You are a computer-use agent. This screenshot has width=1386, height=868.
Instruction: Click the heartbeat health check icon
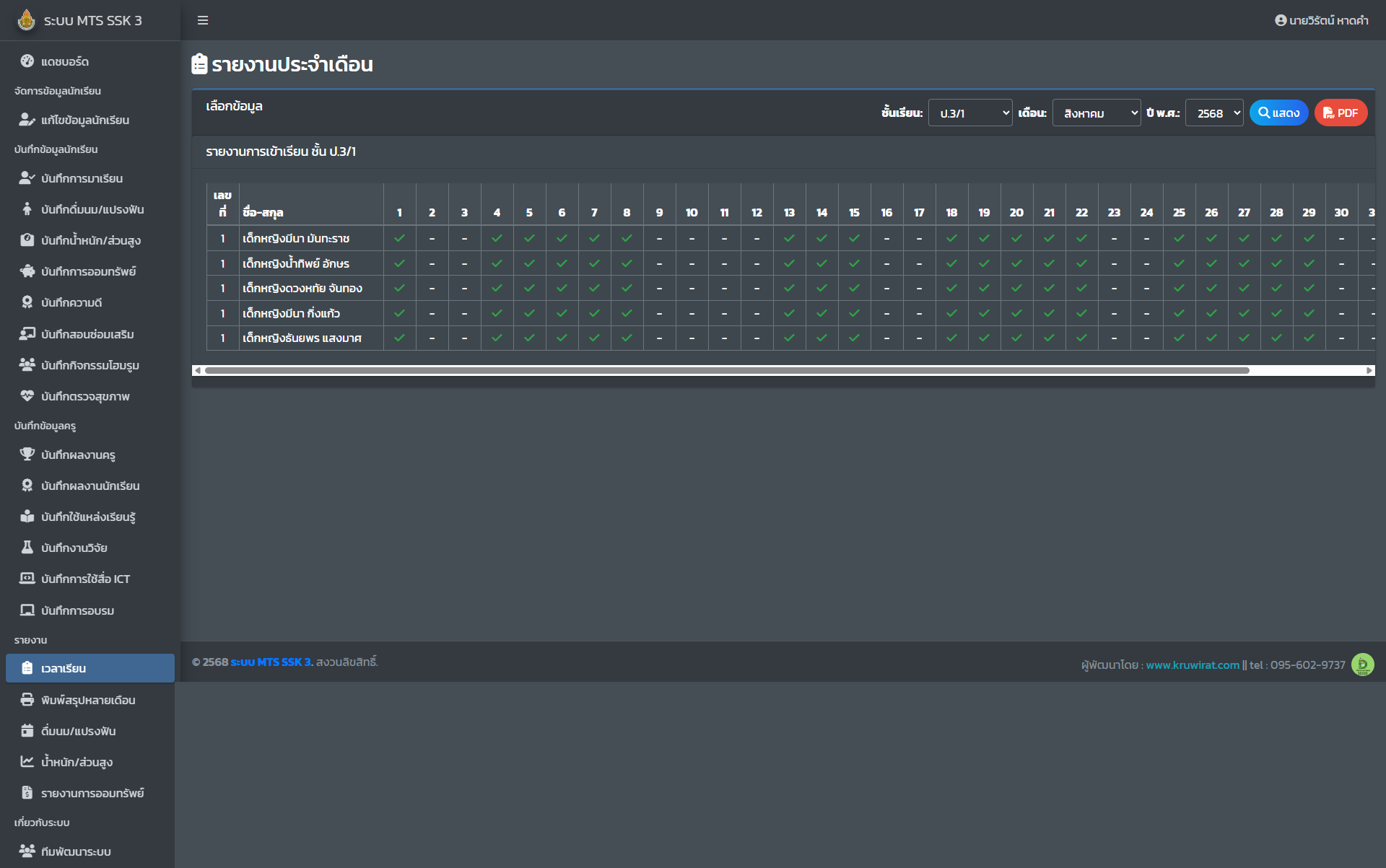tap(27, 396)
